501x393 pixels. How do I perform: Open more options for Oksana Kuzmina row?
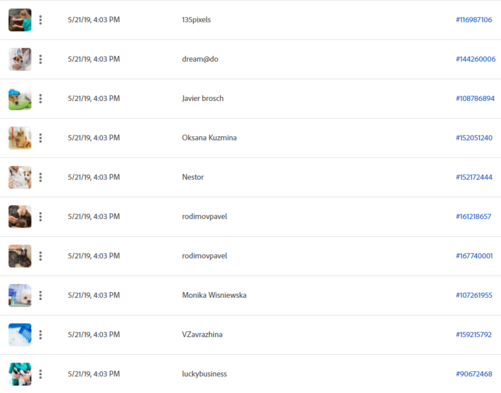(x=40, y=138)
